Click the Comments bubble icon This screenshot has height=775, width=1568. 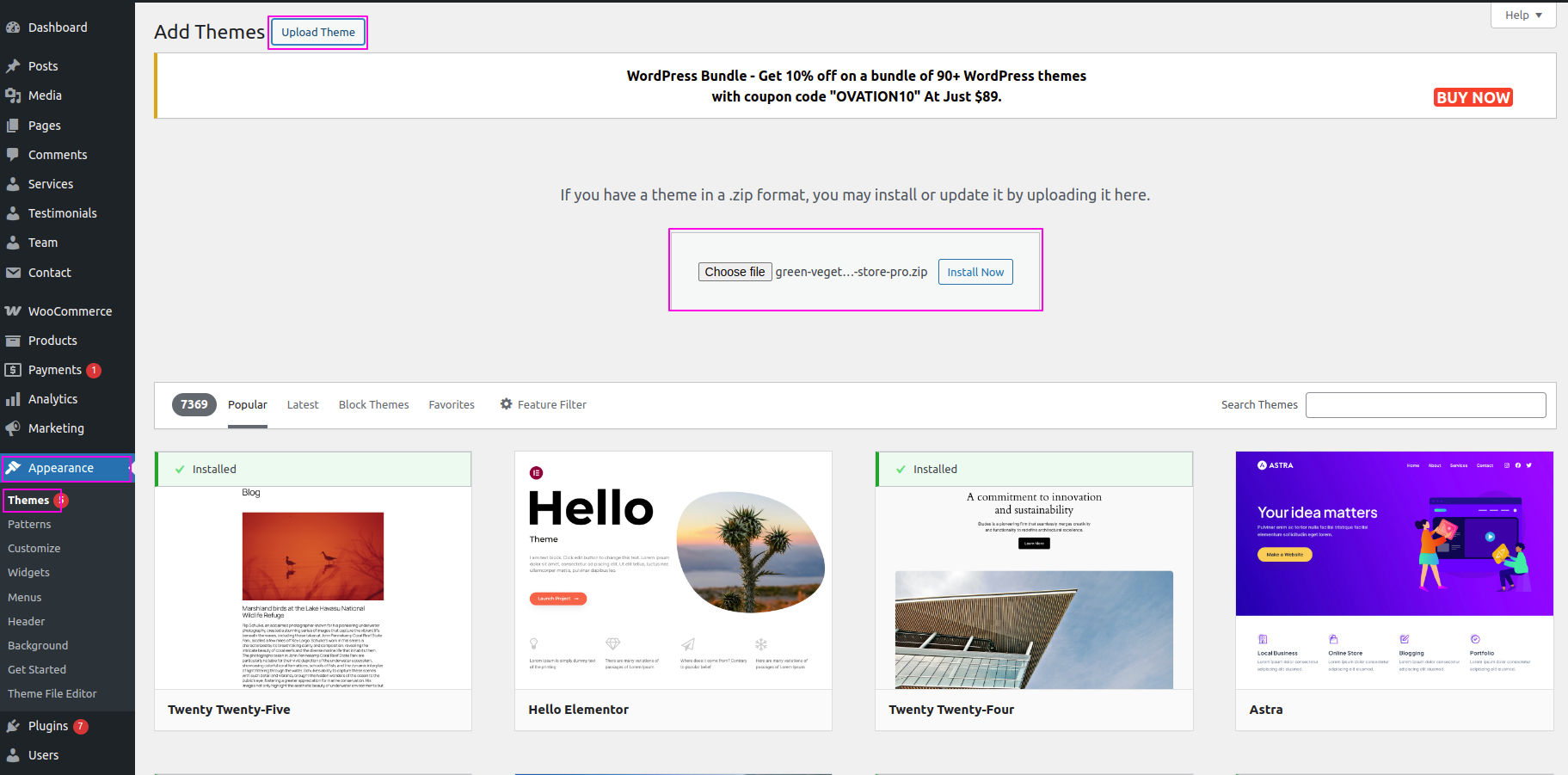click(13, 155)
